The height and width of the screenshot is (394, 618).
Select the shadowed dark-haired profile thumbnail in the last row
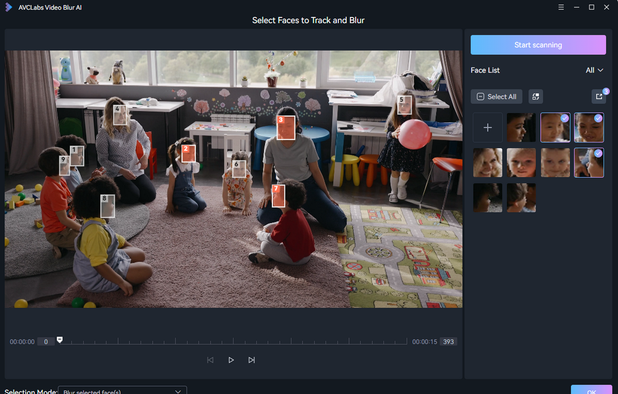click(x=488, y=198)
